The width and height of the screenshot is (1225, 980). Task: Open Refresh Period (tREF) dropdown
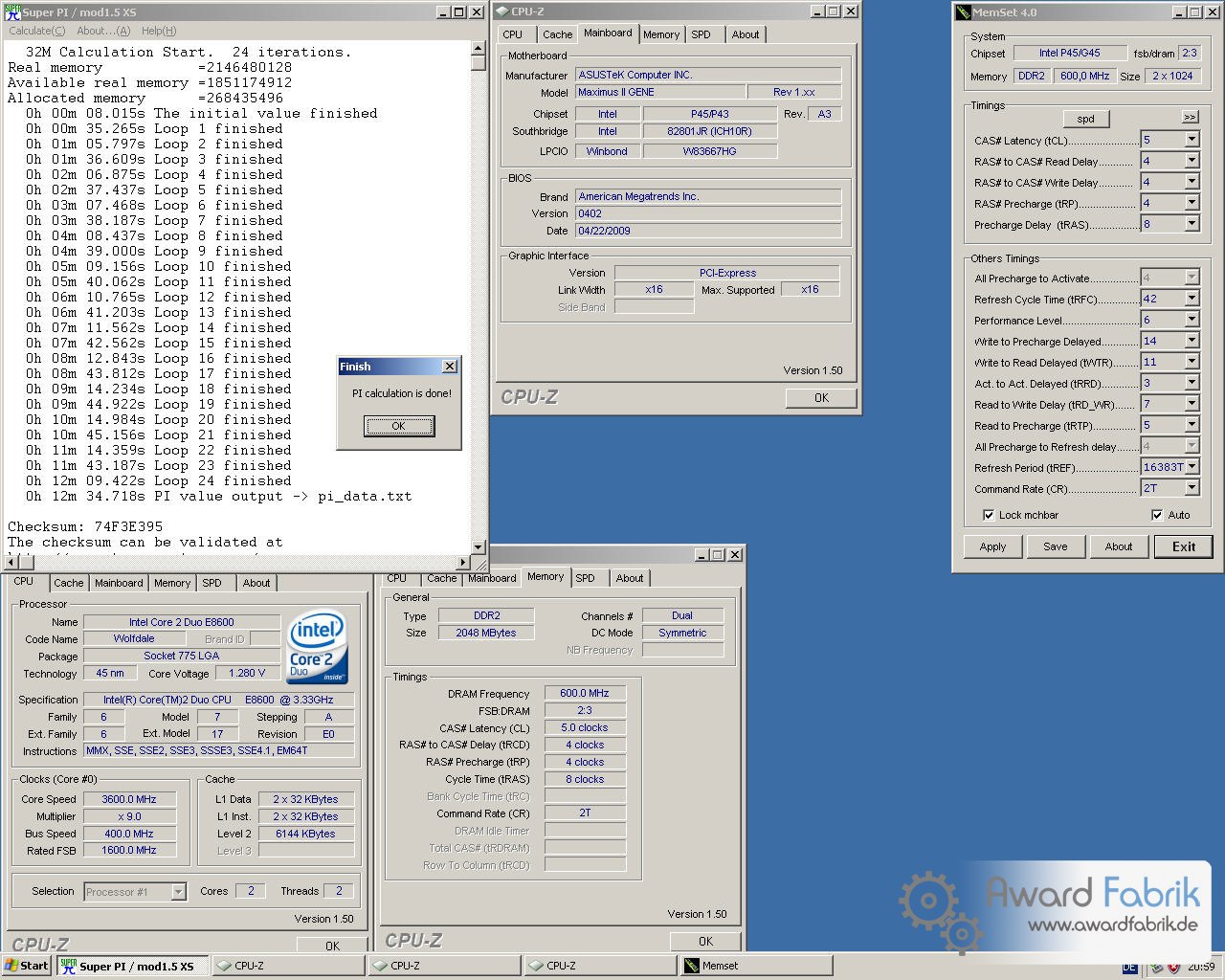click(x=1192, y=467)
